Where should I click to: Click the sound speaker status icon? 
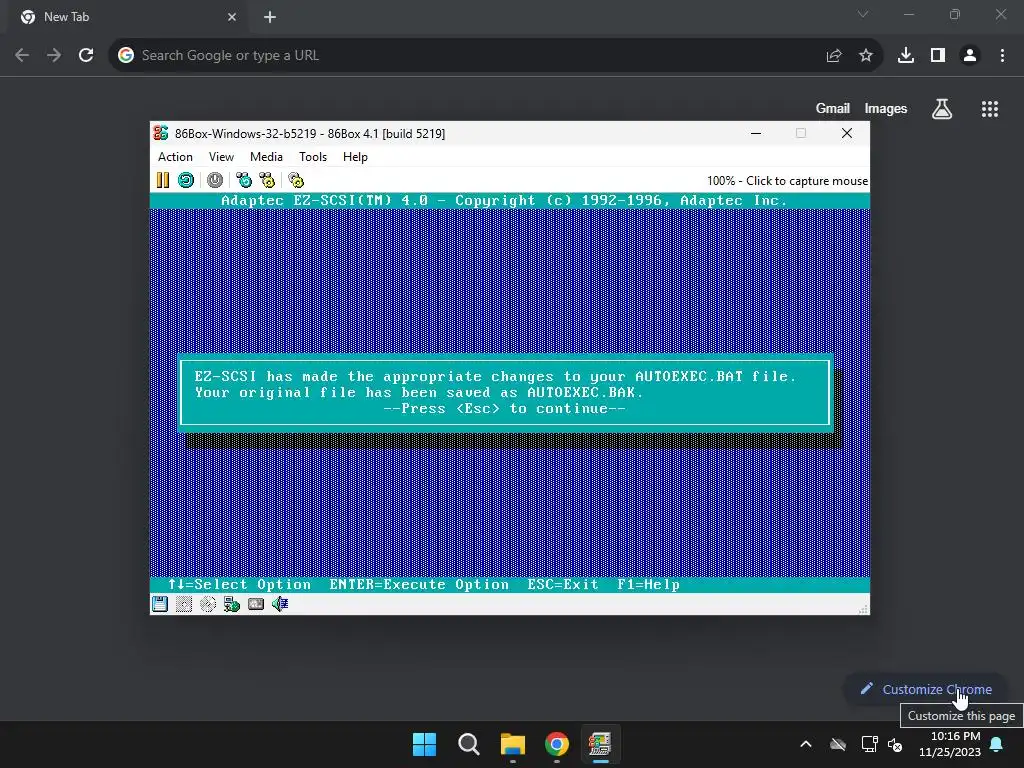pos(280,604)
